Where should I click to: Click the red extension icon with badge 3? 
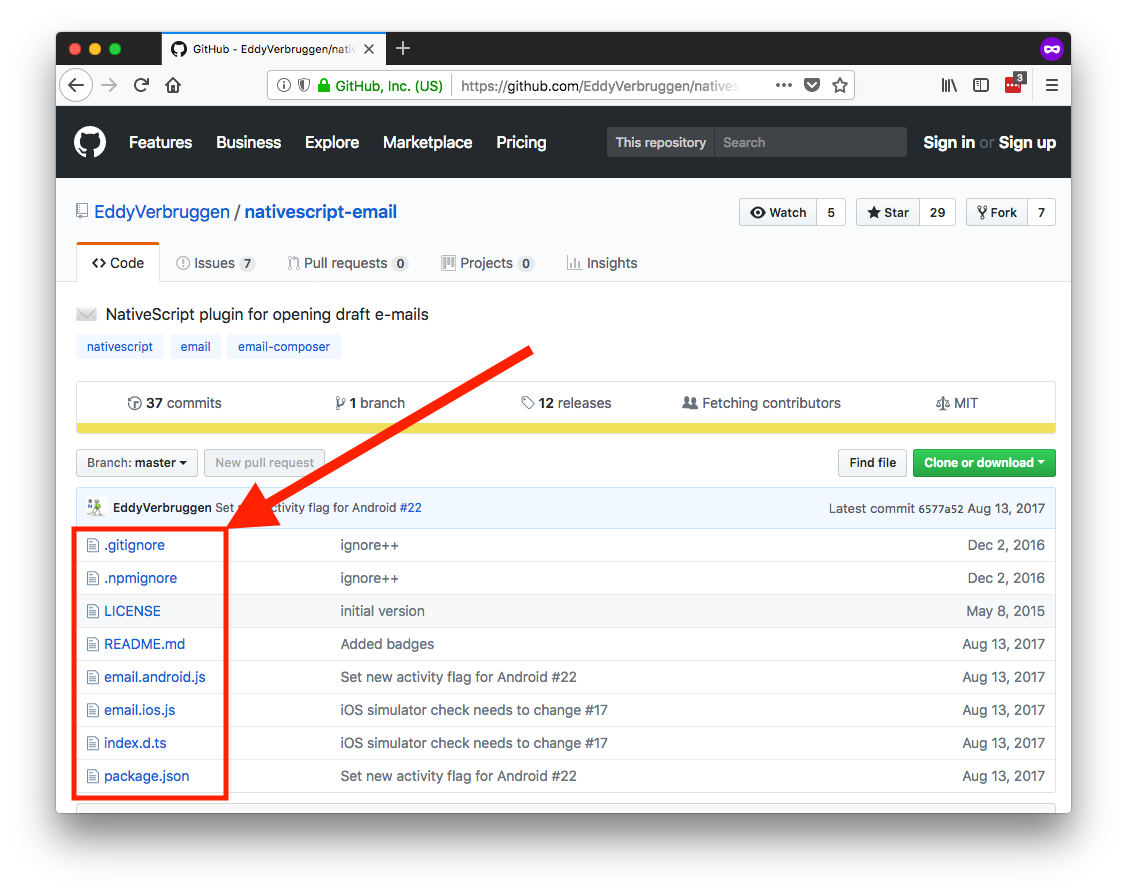[x=1014, y=84]
